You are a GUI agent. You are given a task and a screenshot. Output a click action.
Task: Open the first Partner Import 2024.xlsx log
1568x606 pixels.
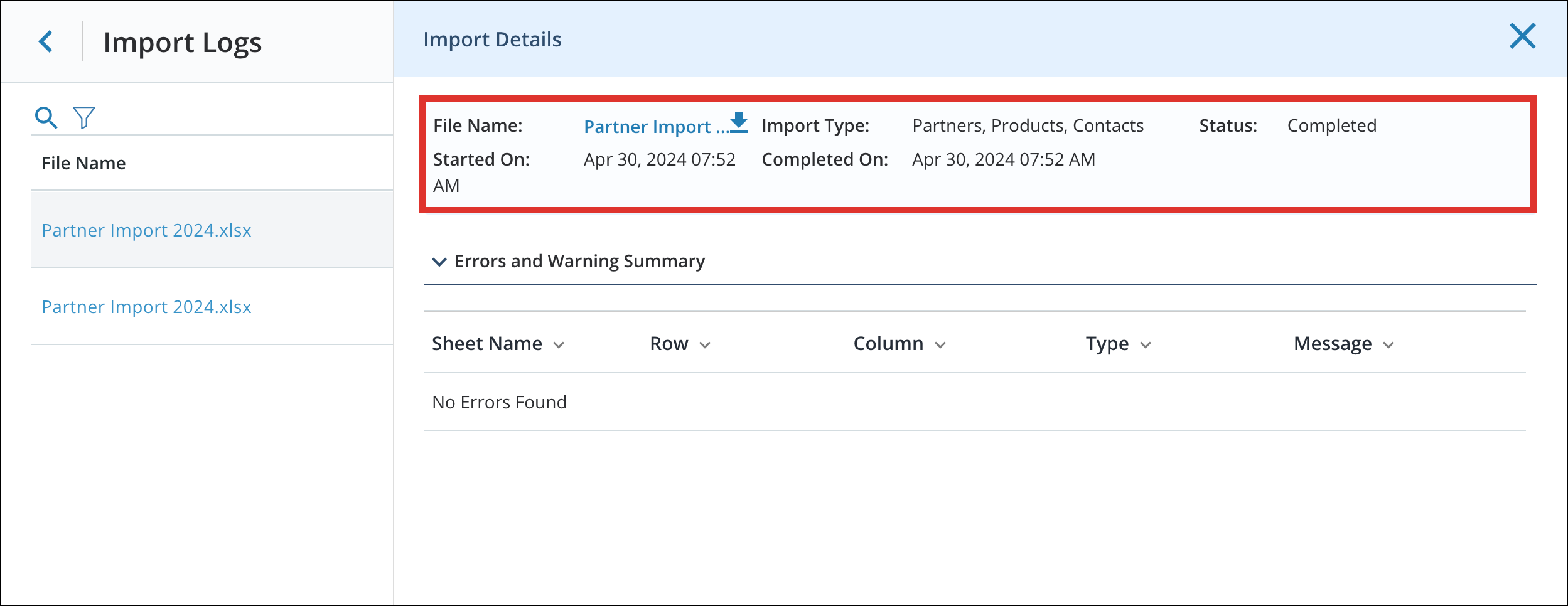pos(146,230)
